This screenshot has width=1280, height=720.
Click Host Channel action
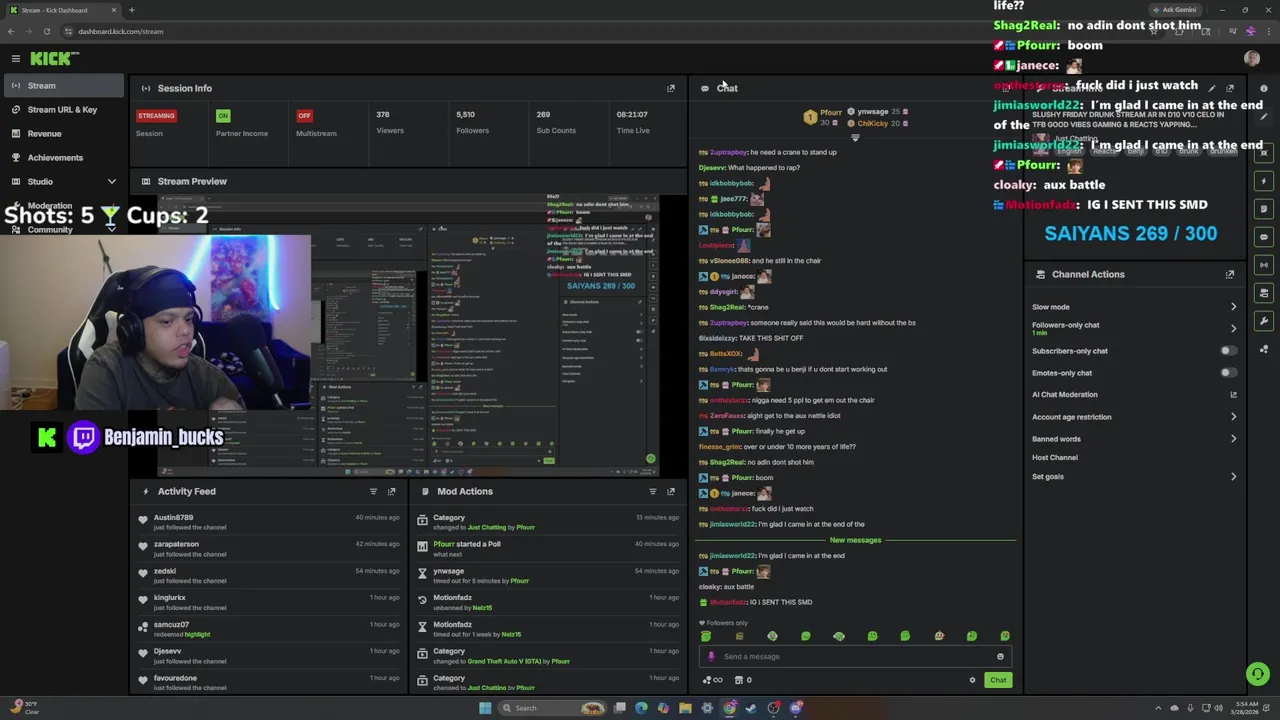pos(1055,458)
